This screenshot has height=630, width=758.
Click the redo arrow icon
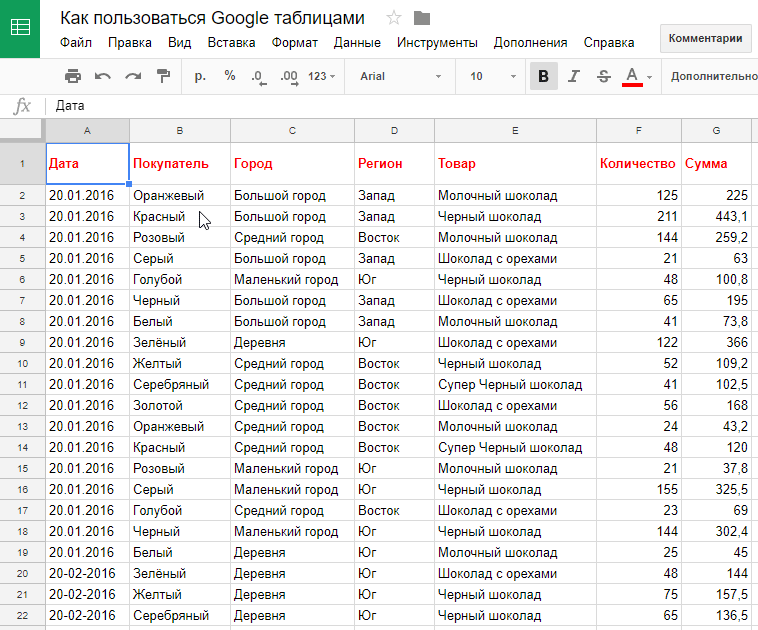tap(133, 76)
